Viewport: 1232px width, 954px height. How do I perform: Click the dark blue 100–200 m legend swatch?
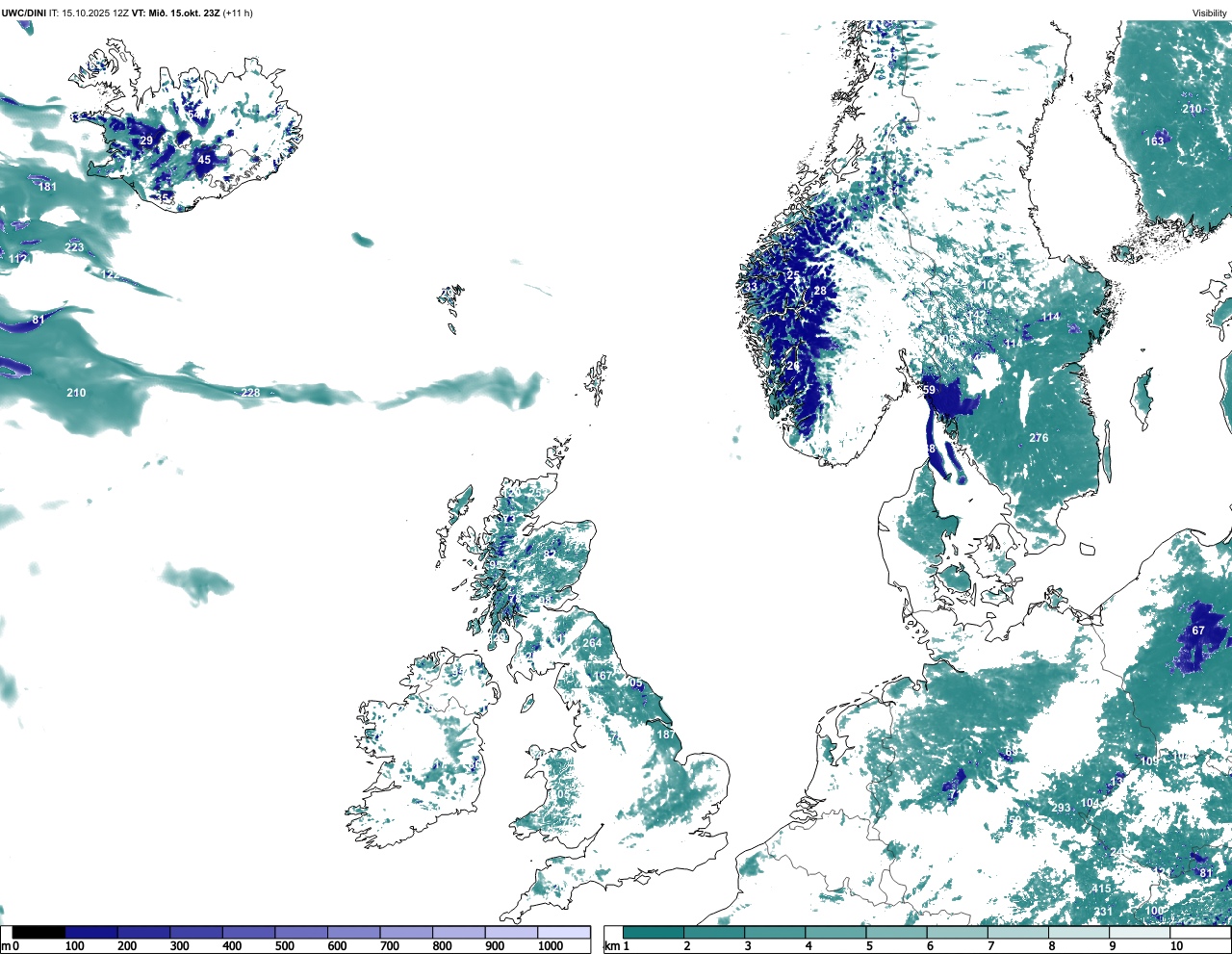click(91, 933)
